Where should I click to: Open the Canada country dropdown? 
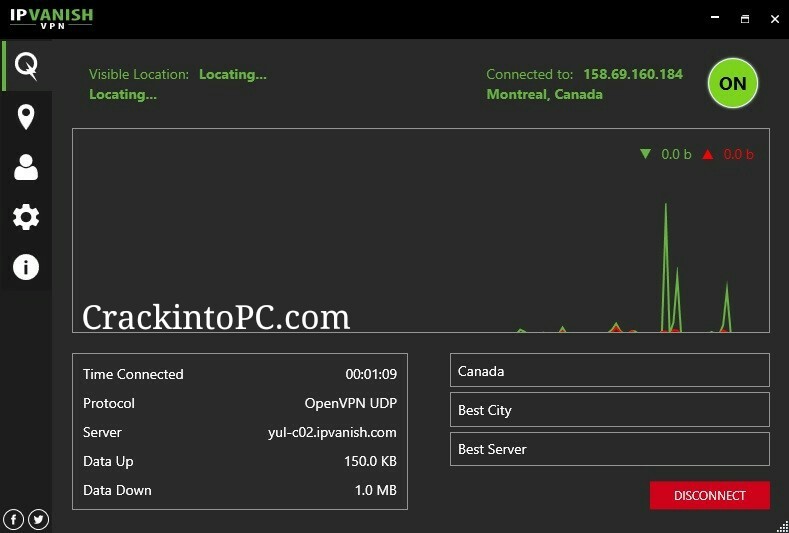coord(610,370)
